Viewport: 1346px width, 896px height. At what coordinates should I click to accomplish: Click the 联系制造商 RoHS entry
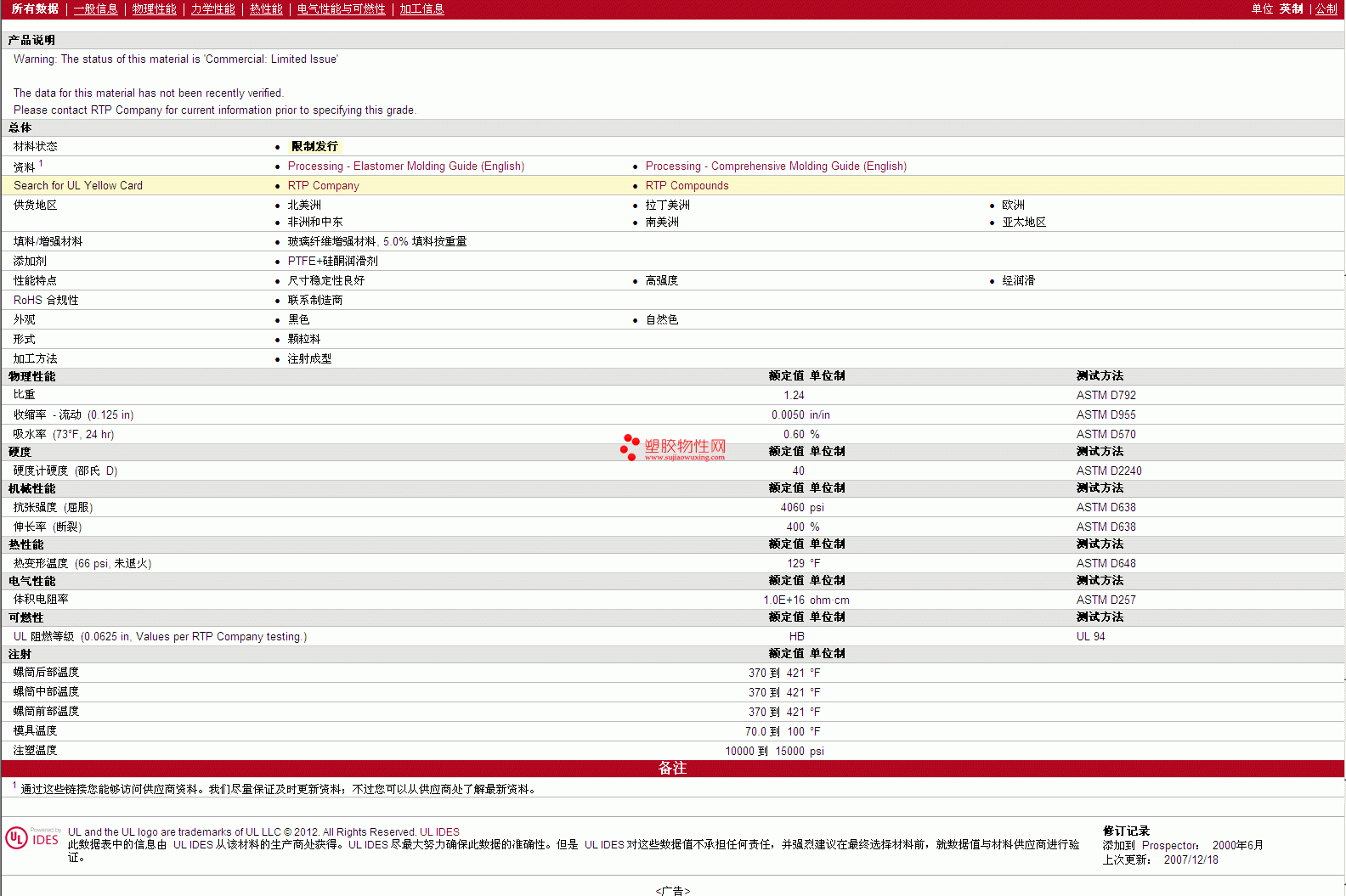coord(315,301)
